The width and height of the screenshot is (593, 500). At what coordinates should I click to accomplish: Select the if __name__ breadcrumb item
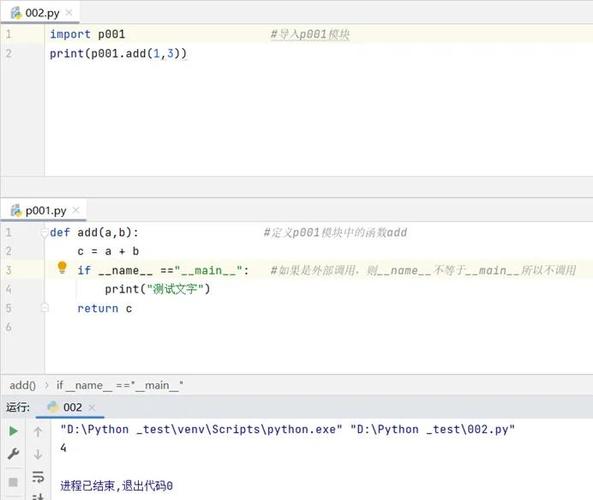120,385
